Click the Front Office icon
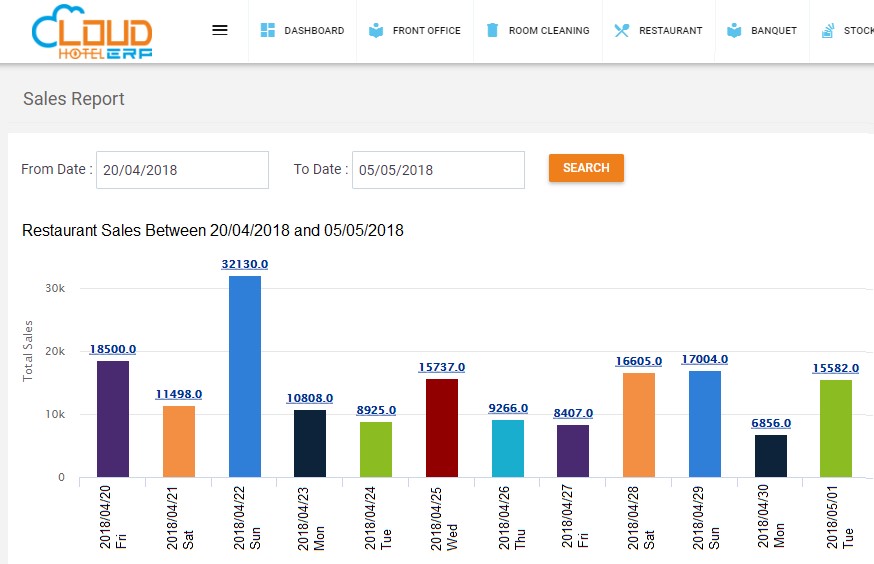The width and height of the screenshot is (874, 564). (376, 30)
